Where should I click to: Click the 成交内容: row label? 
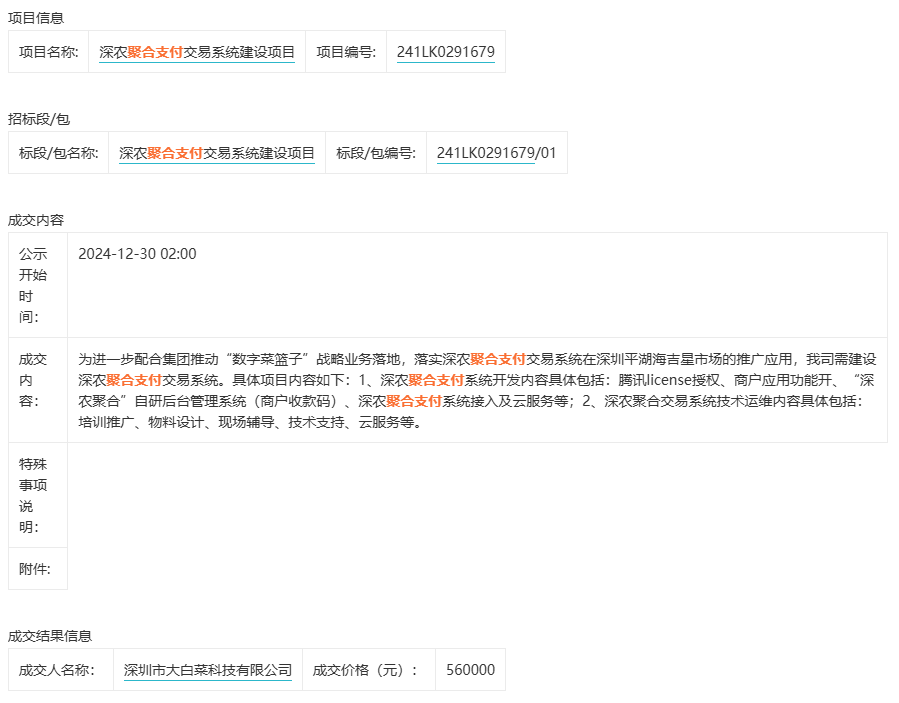coord(38,390)
